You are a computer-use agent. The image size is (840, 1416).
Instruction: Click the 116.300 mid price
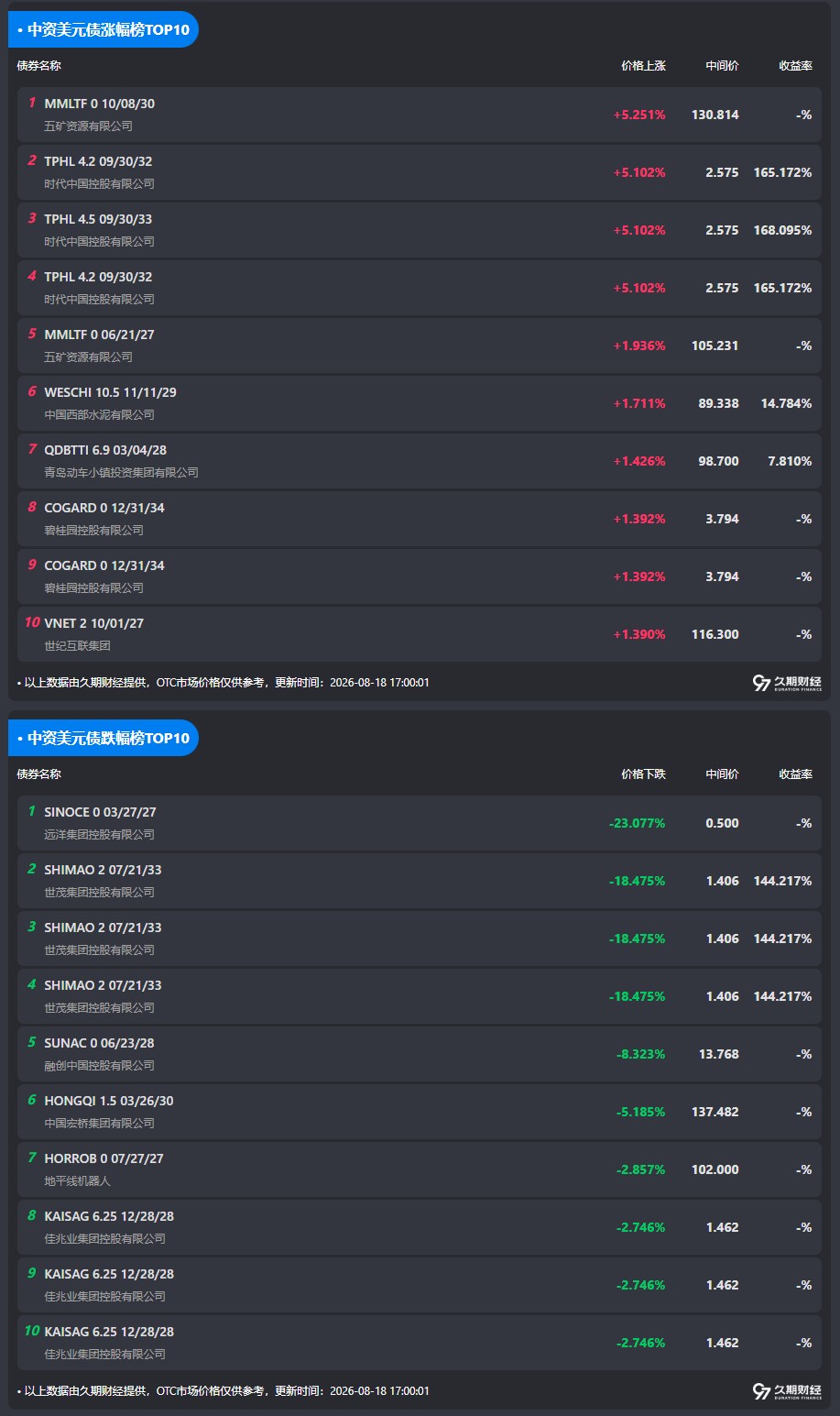715,635
